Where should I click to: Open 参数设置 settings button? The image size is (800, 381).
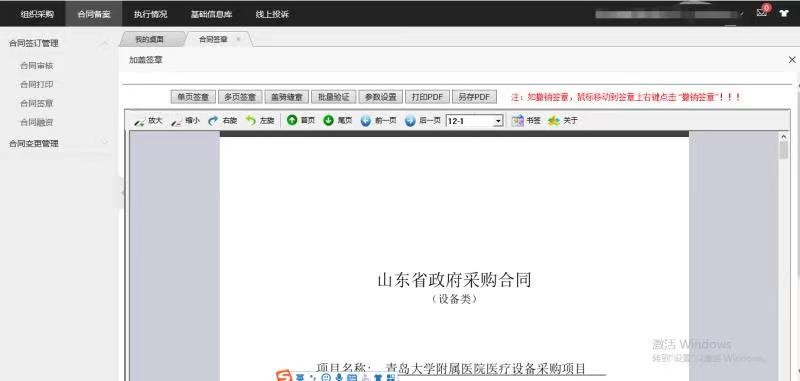coord(381,97)
